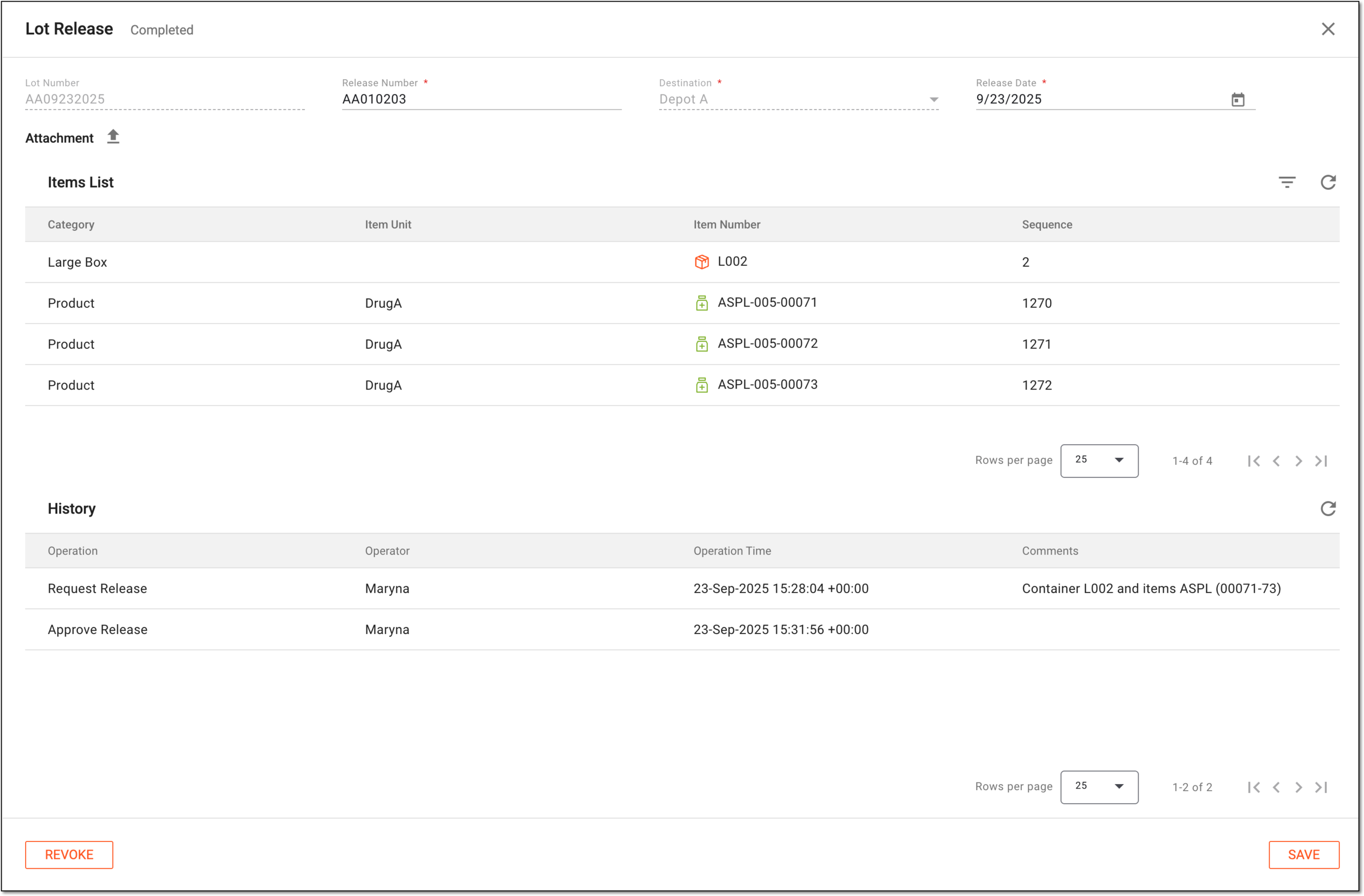1364x896 pixels.
Task: Go to last page of History table
Action: (1320, 787)
